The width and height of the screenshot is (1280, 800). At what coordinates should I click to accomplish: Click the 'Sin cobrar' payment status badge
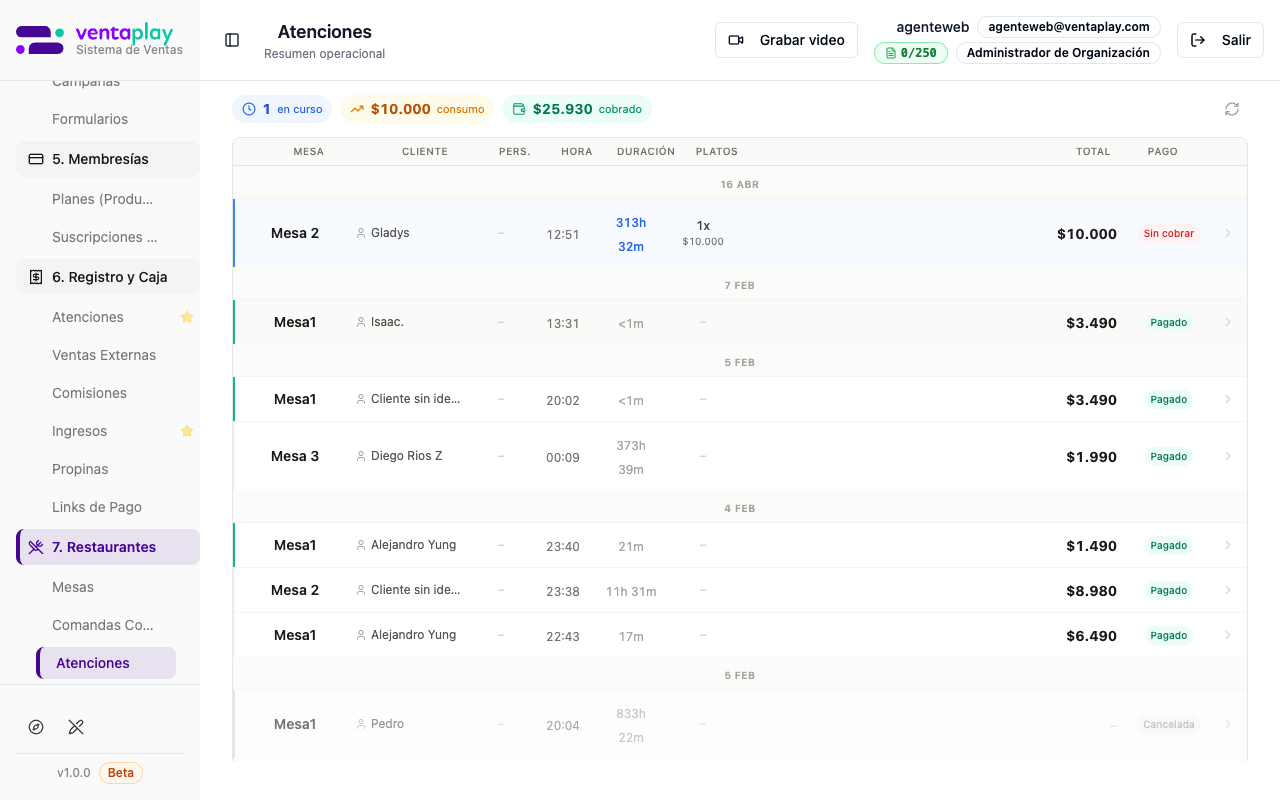coord(1168,233)
